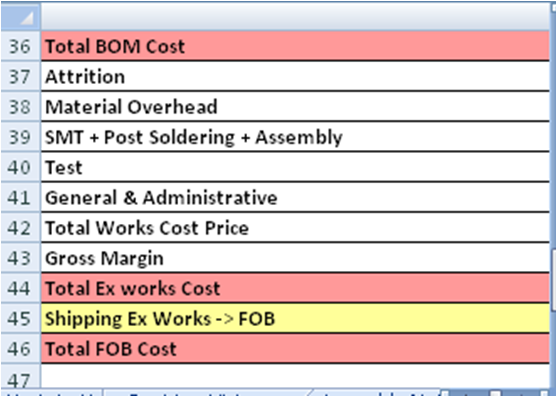Select row header 45

pyautogui.click(x=20, y=318)
